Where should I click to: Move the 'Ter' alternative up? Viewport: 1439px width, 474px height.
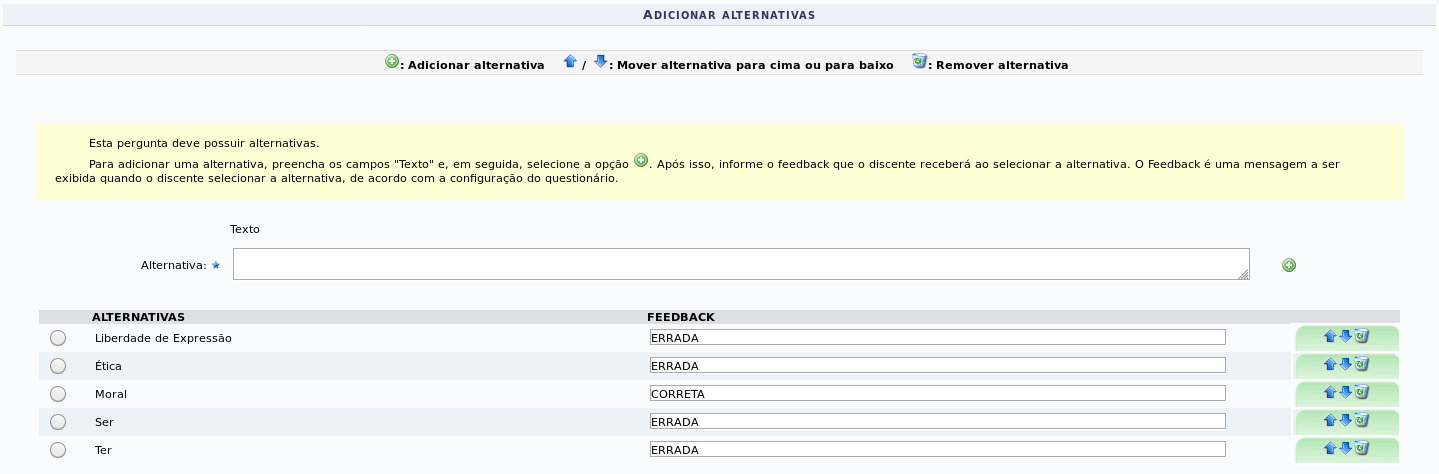point(1329,448)
